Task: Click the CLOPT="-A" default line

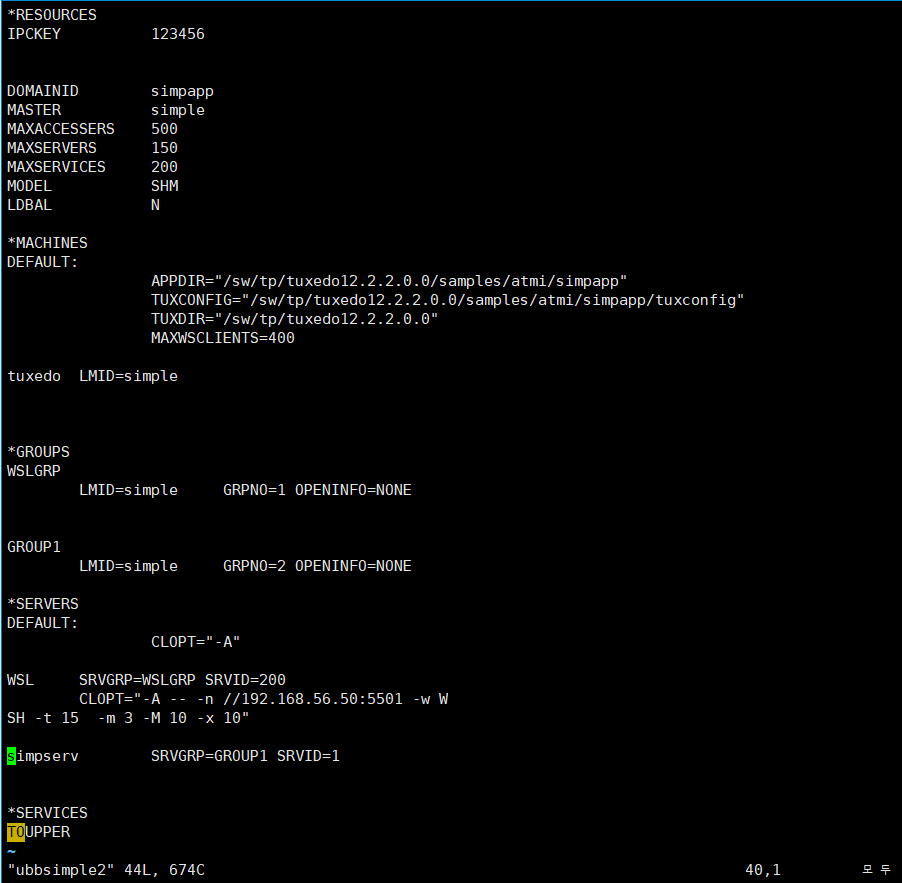Action: pos(196,641)
